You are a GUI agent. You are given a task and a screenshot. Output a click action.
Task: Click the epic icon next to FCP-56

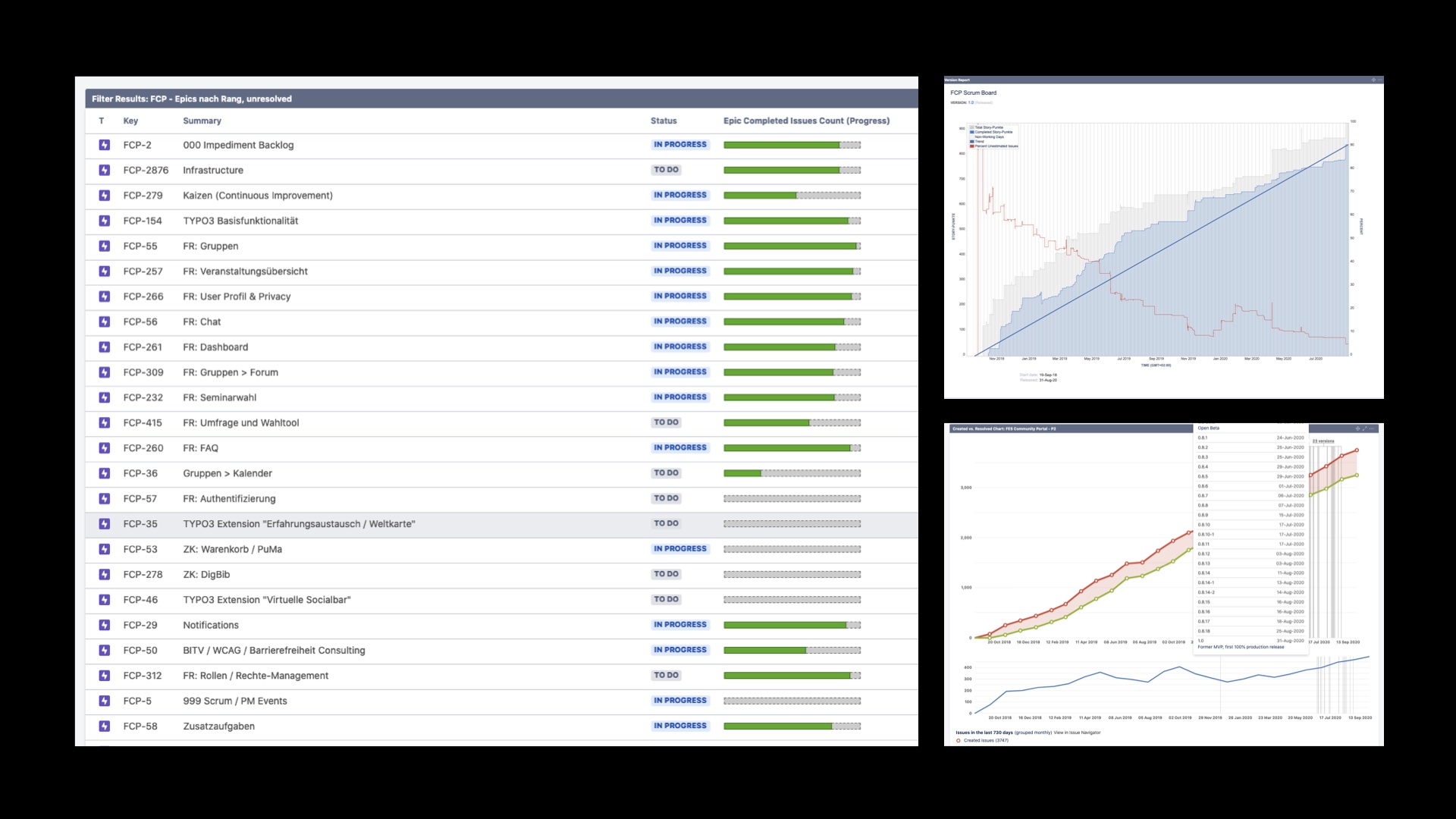(105, 322)
